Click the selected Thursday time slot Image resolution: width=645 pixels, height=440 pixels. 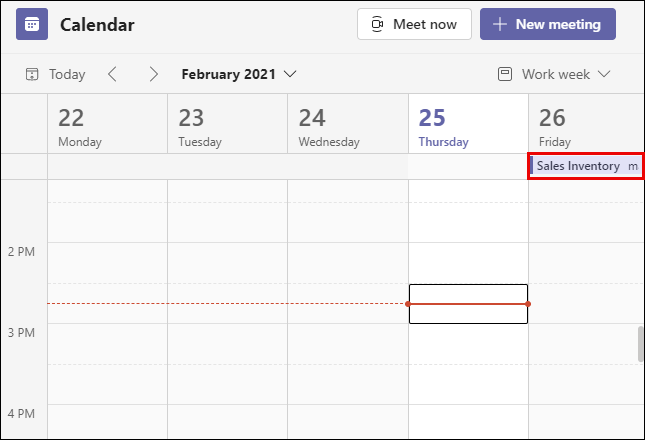point(468,304)
